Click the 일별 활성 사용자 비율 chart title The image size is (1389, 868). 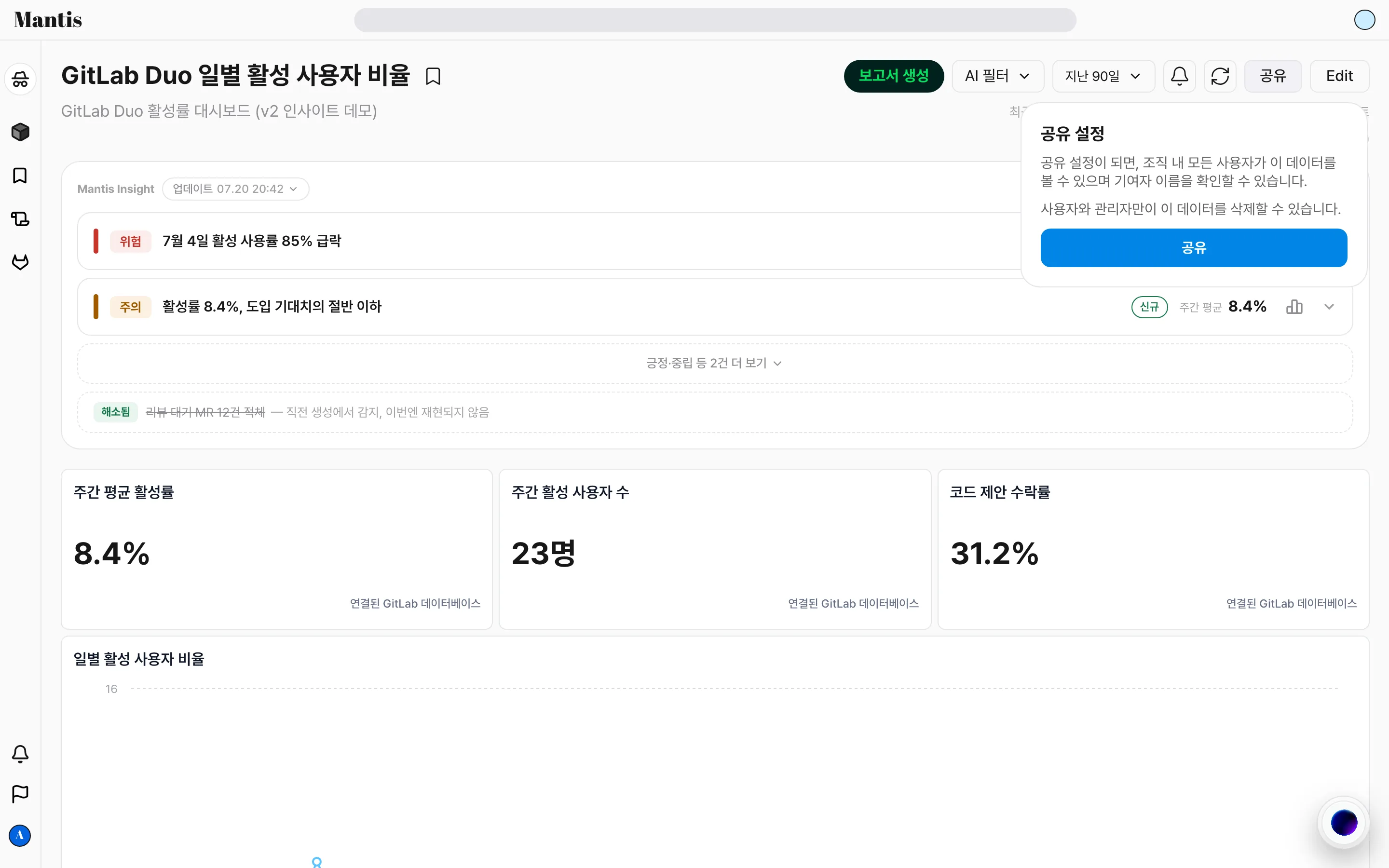pyautogui.click(x=139, y=658)
